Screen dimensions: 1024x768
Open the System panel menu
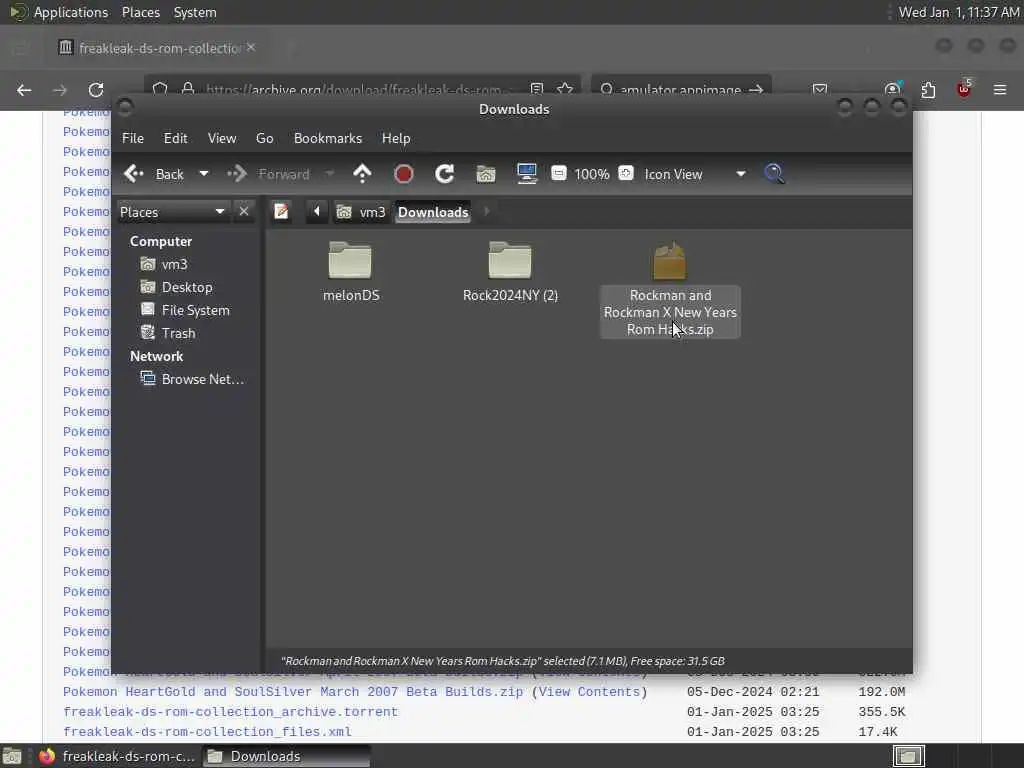point(195,12)
